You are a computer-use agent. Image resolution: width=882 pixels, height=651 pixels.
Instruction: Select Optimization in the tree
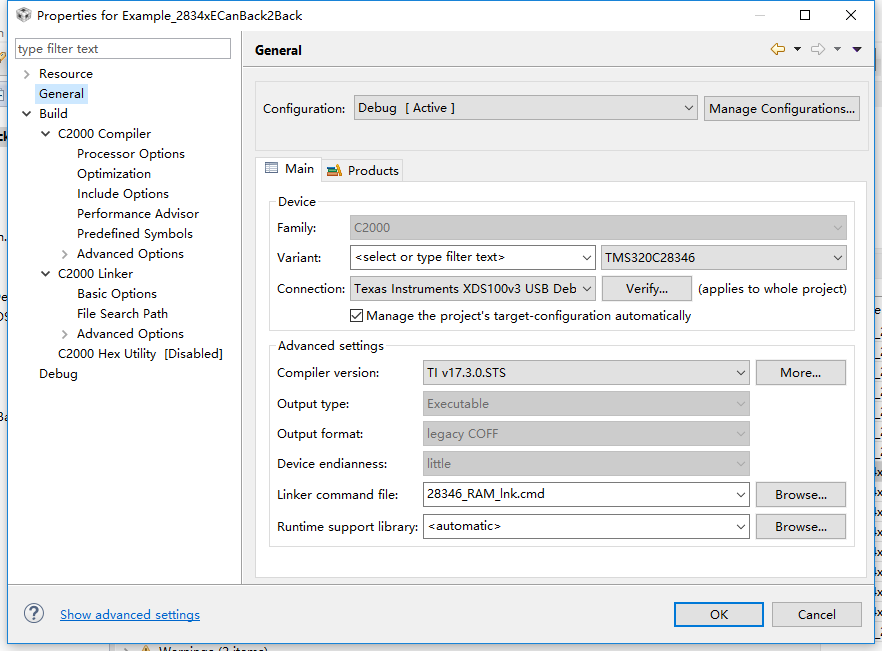(114, 174)
